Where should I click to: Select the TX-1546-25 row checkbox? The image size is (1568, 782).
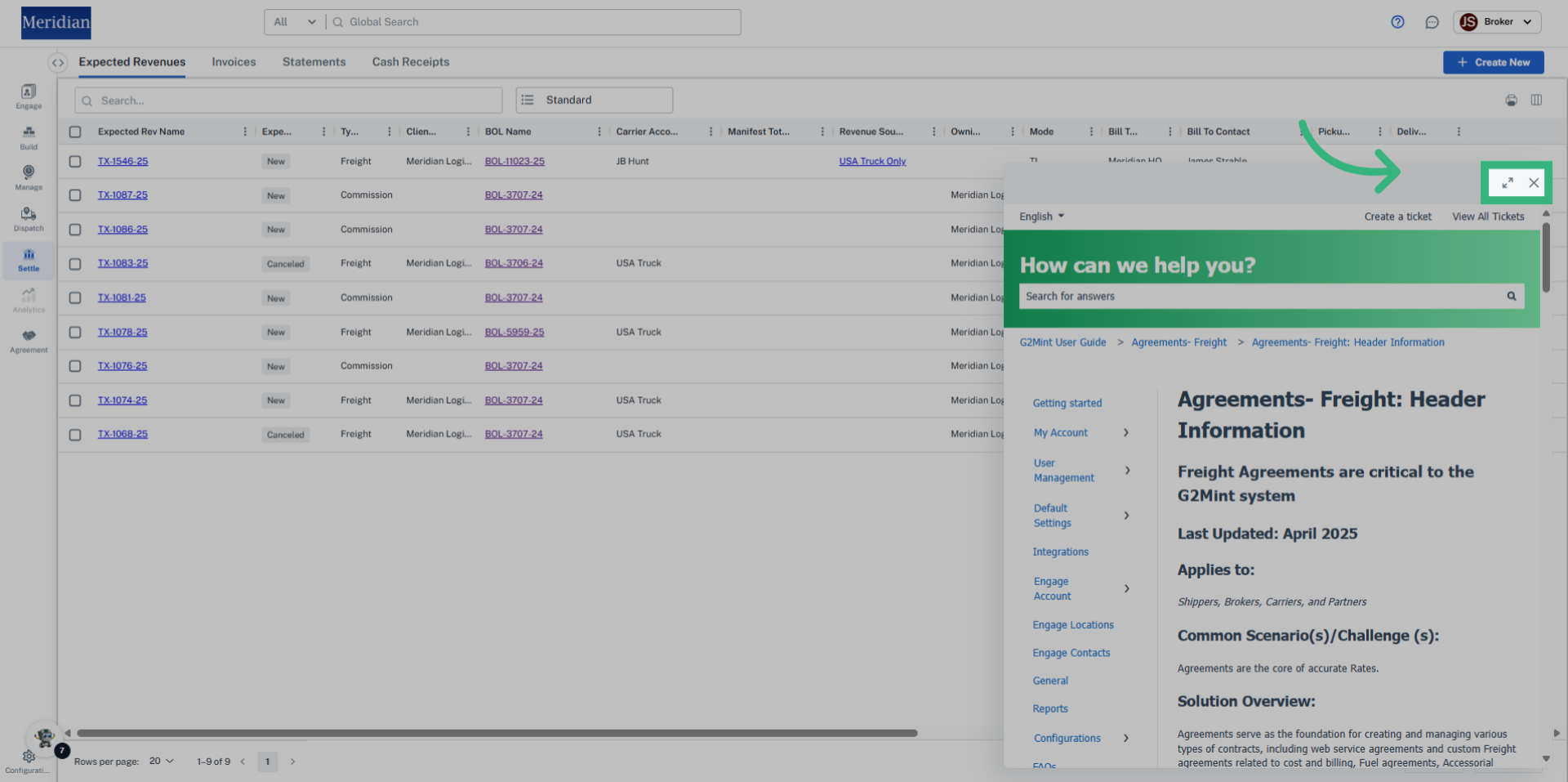click(75, 162)
